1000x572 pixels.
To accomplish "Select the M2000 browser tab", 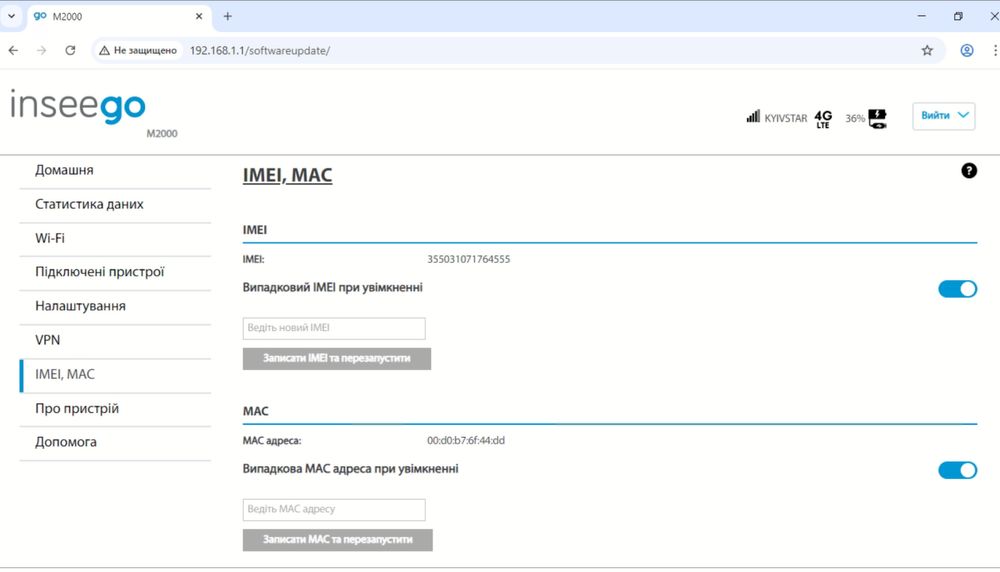I will click(118, 17).
